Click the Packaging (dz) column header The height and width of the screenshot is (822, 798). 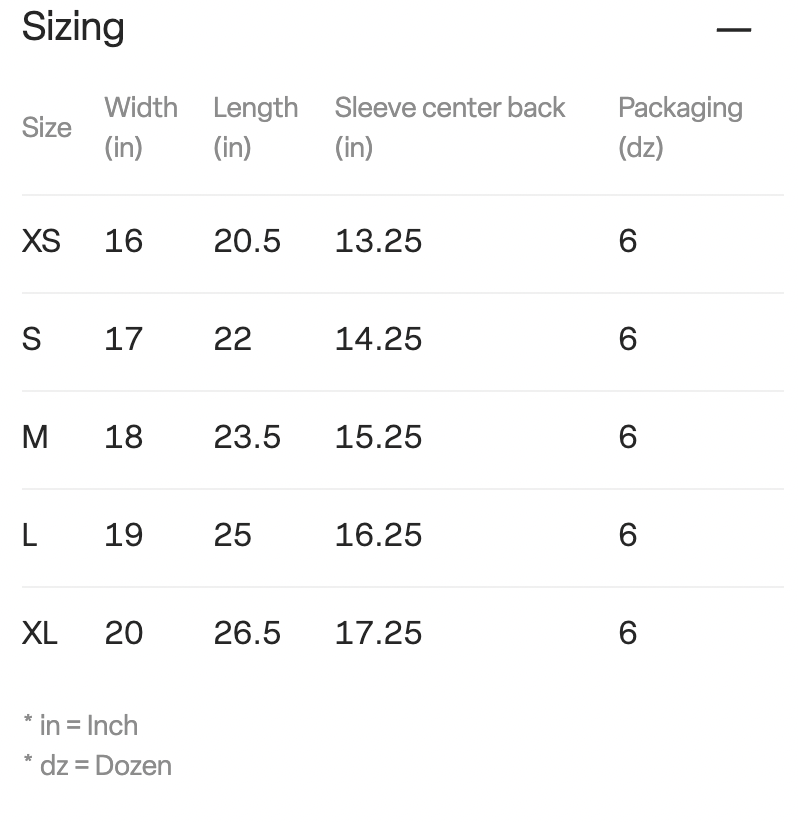681,127
